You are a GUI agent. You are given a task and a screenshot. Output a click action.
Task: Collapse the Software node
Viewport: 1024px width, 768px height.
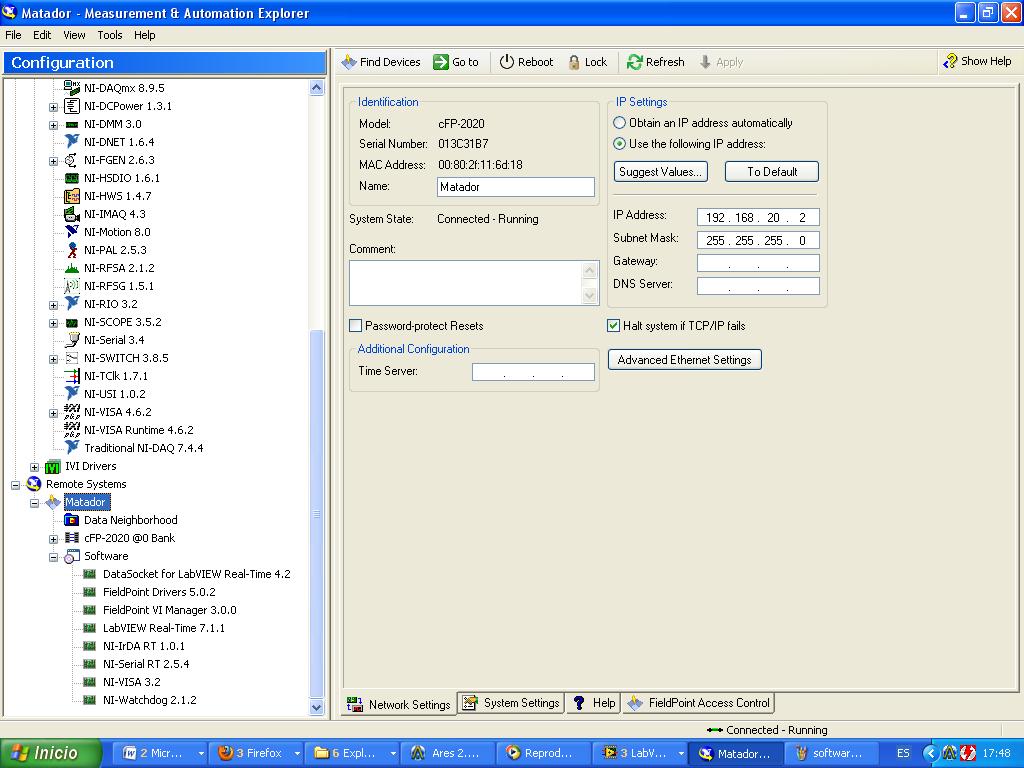(x=54, y=557)
